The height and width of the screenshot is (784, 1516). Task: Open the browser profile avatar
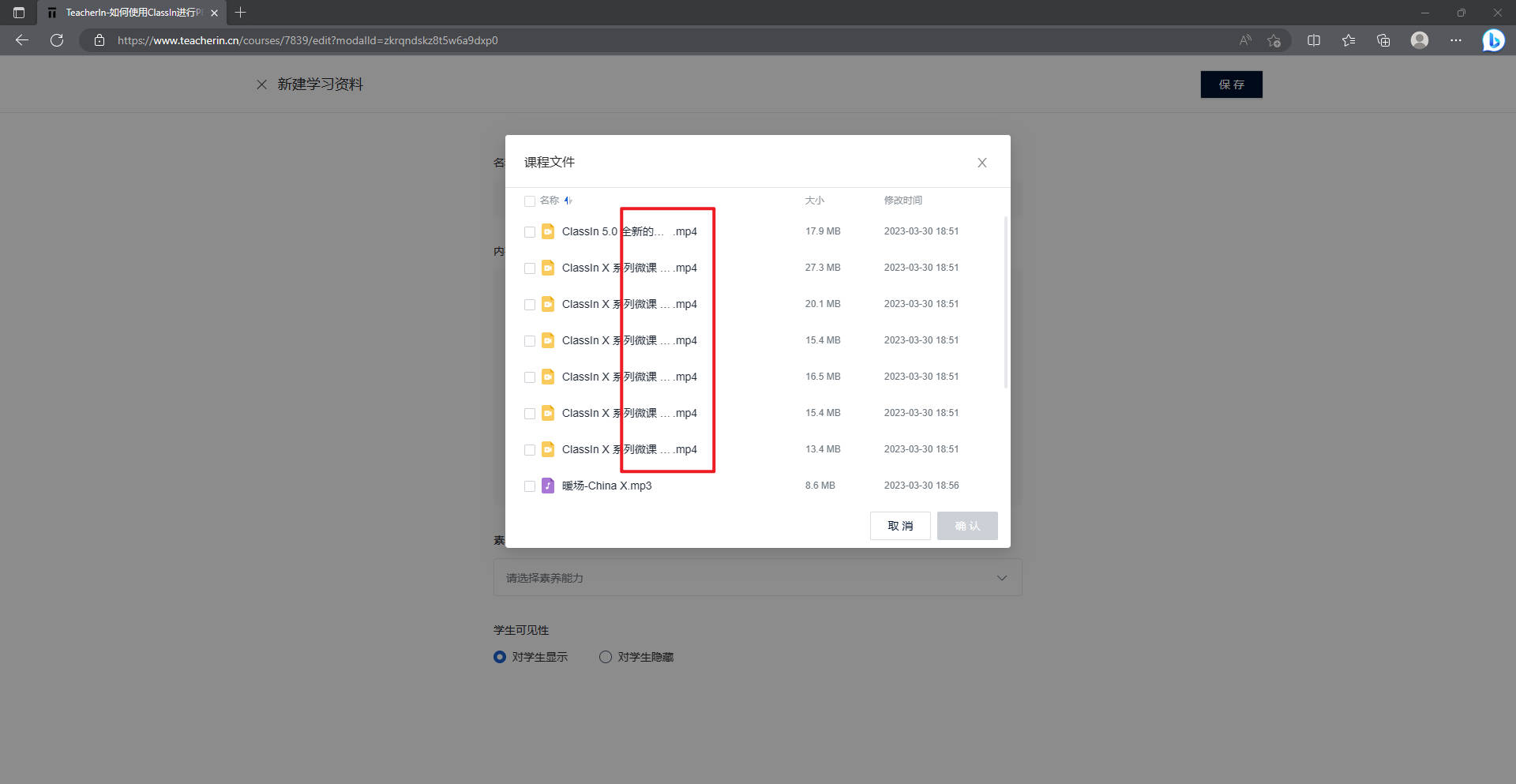(1420, 40)
